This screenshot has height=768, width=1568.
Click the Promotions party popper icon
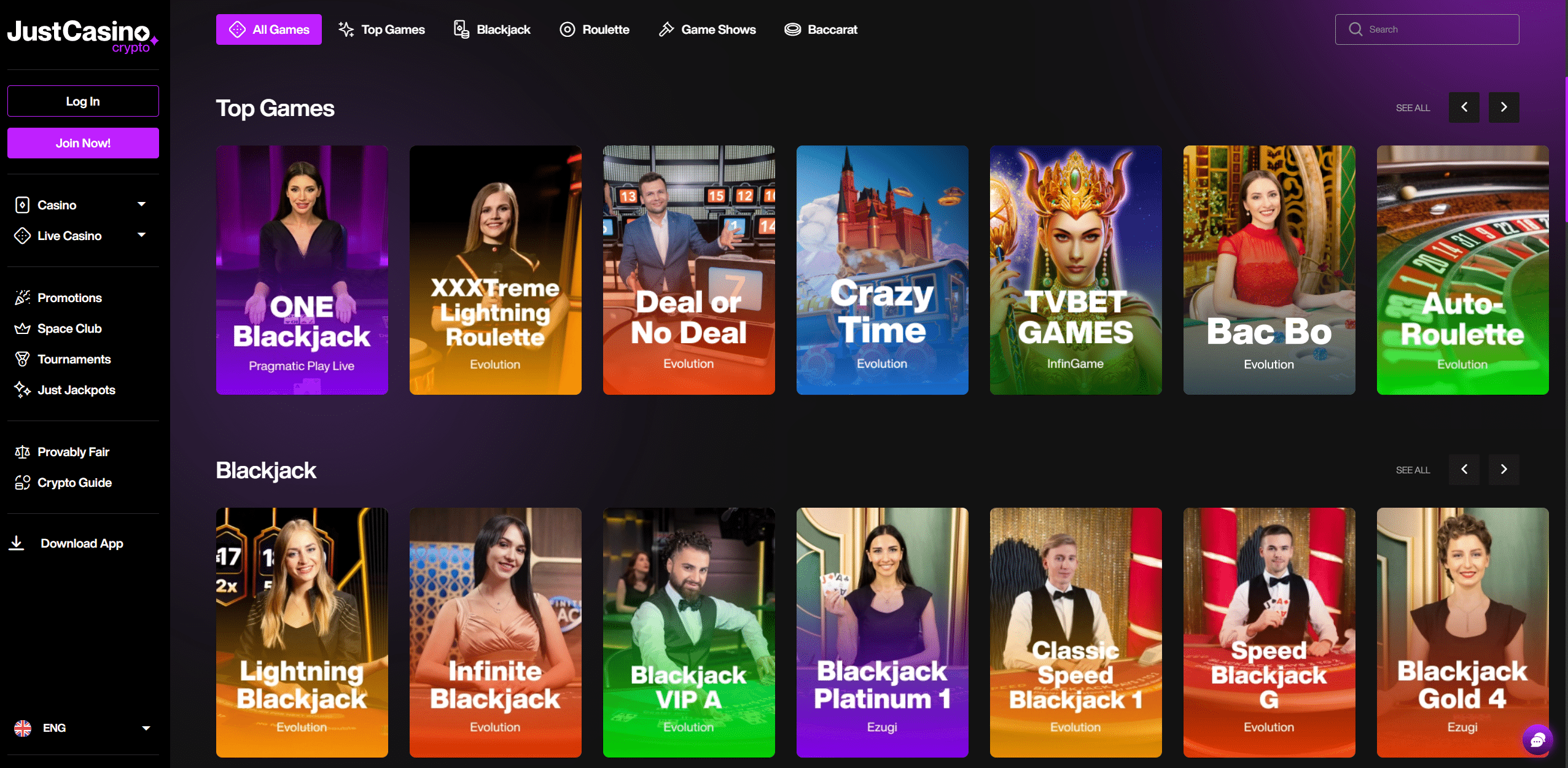point(22,298)
